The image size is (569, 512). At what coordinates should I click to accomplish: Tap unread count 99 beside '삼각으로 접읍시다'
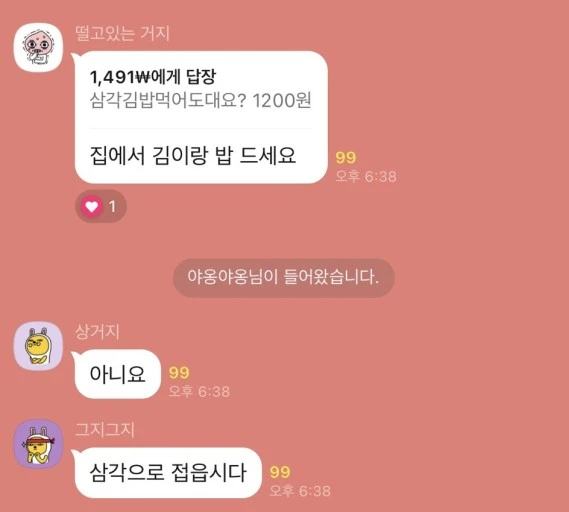pyautogui.click(x=280, y=472)
